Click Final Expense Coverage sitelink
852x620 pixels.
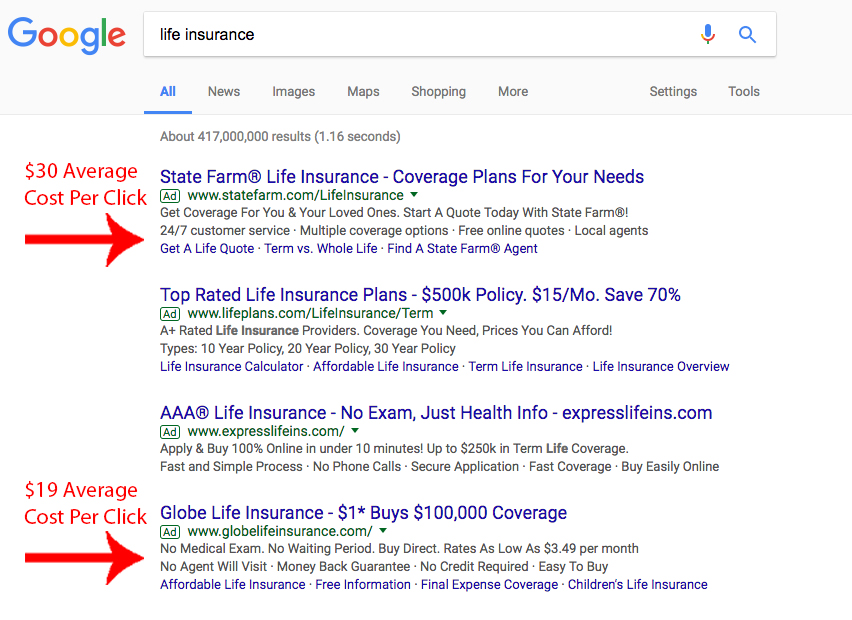(490, 584)
